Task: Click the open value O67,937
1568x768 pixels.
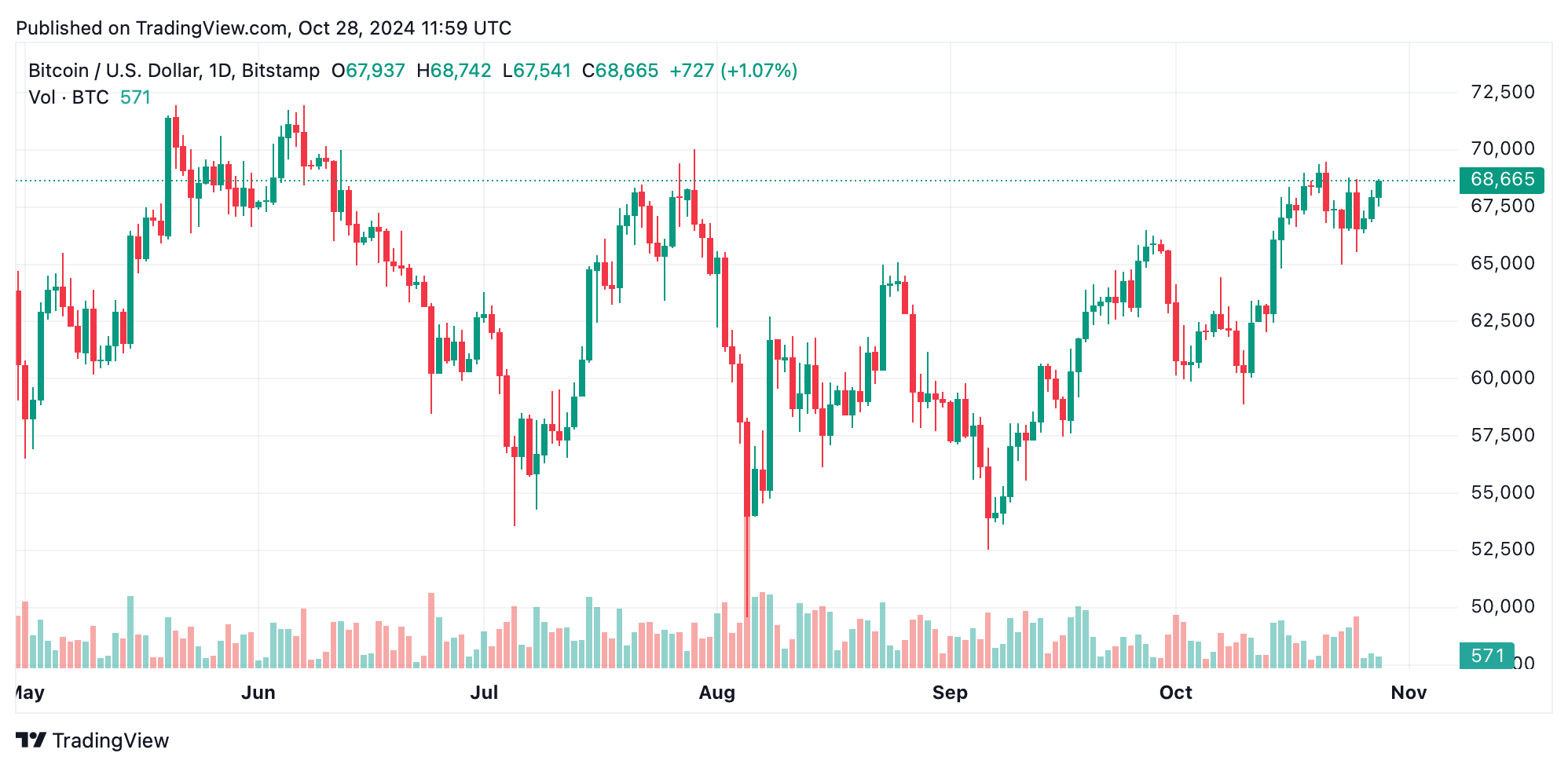Action: click(368, 71)
